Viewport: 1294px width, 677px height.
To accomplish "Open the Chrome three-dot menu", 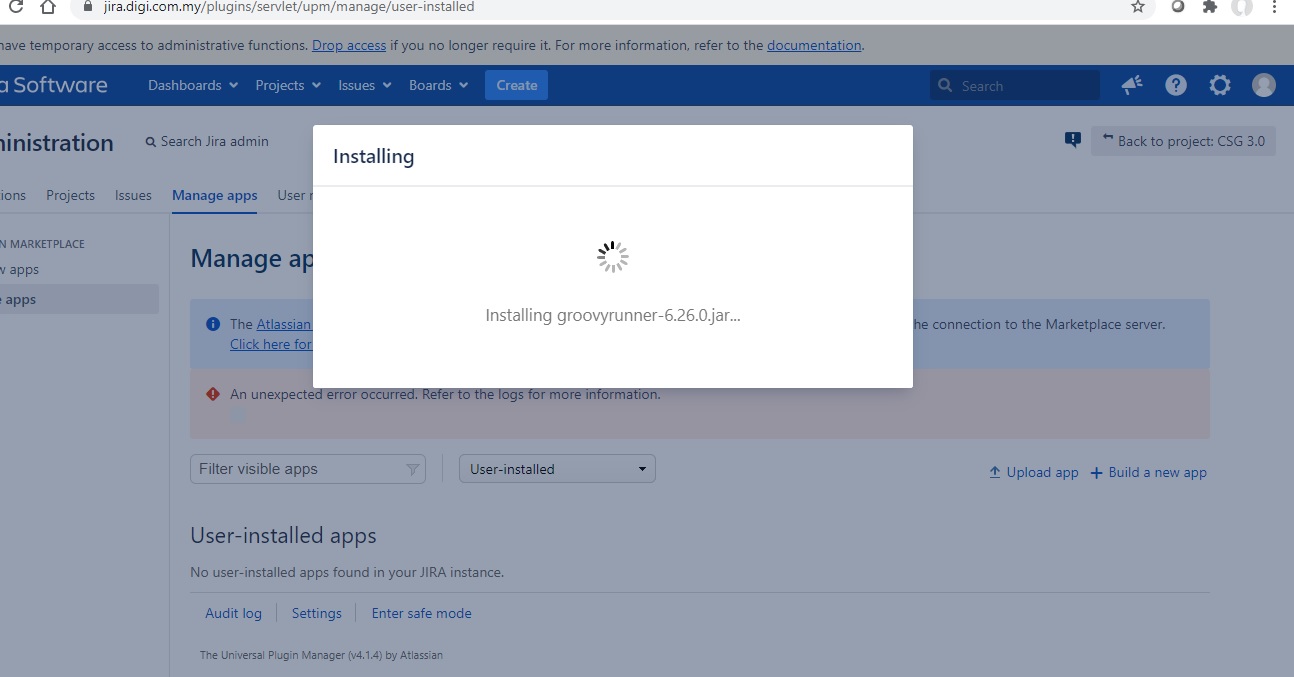I will pos(1275,7).
